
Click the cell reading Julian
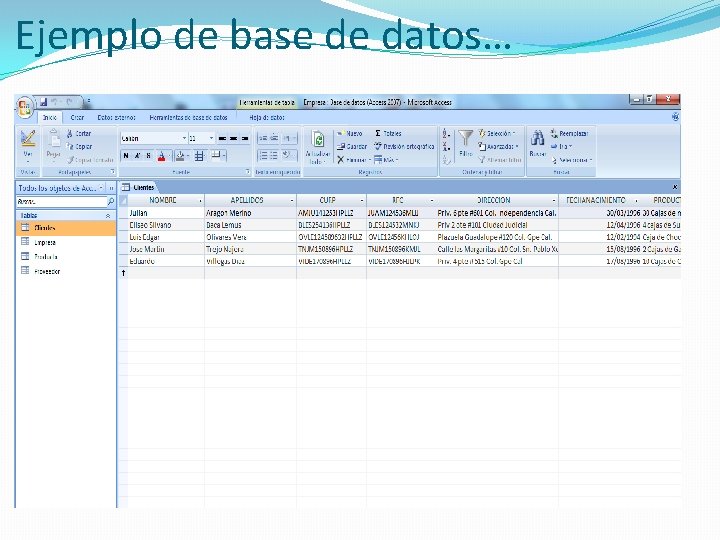click(166, 213)
